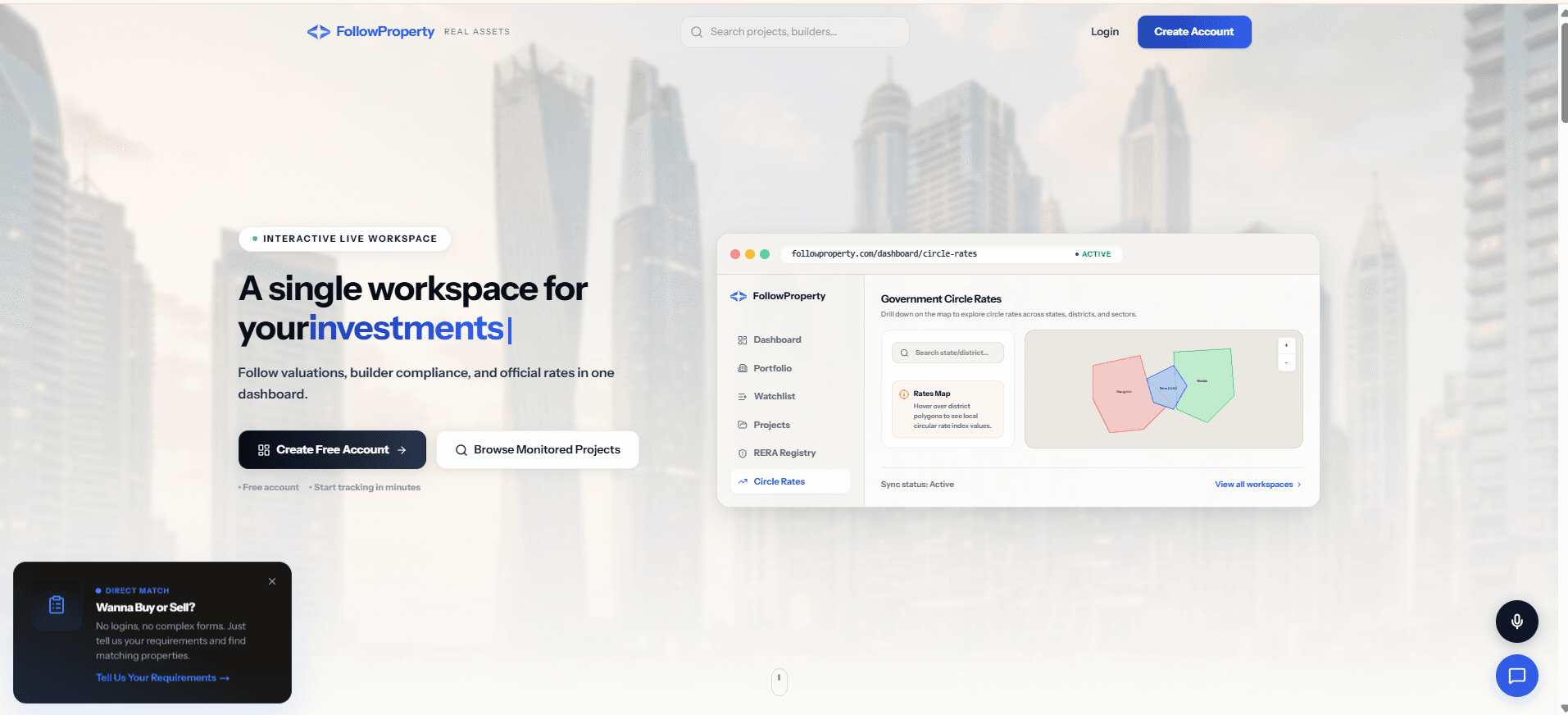1568x715 pixels.
Task: Close the Wanna Buy or Sell popup
Action: [x=272, y=581]
